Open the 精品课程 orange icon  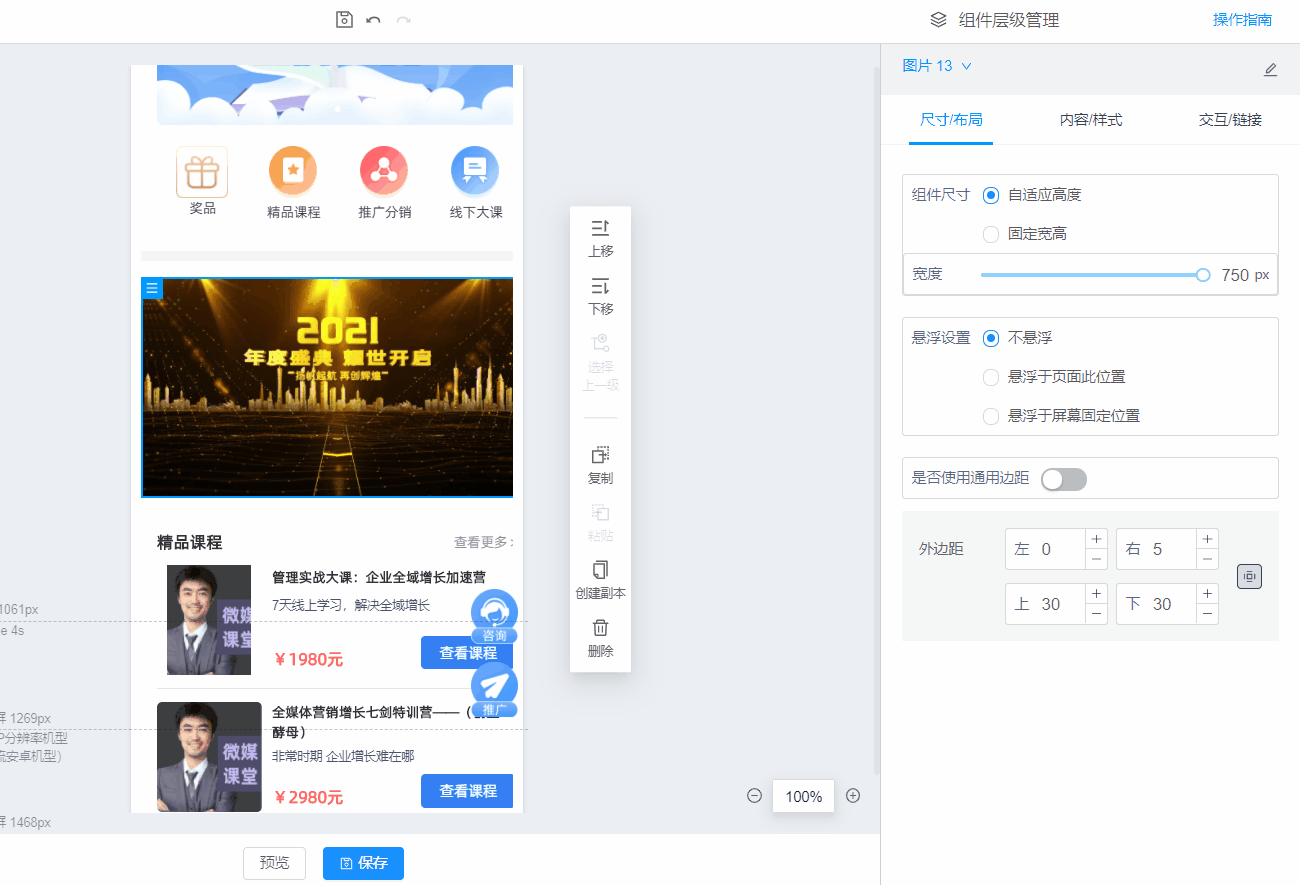293,171
